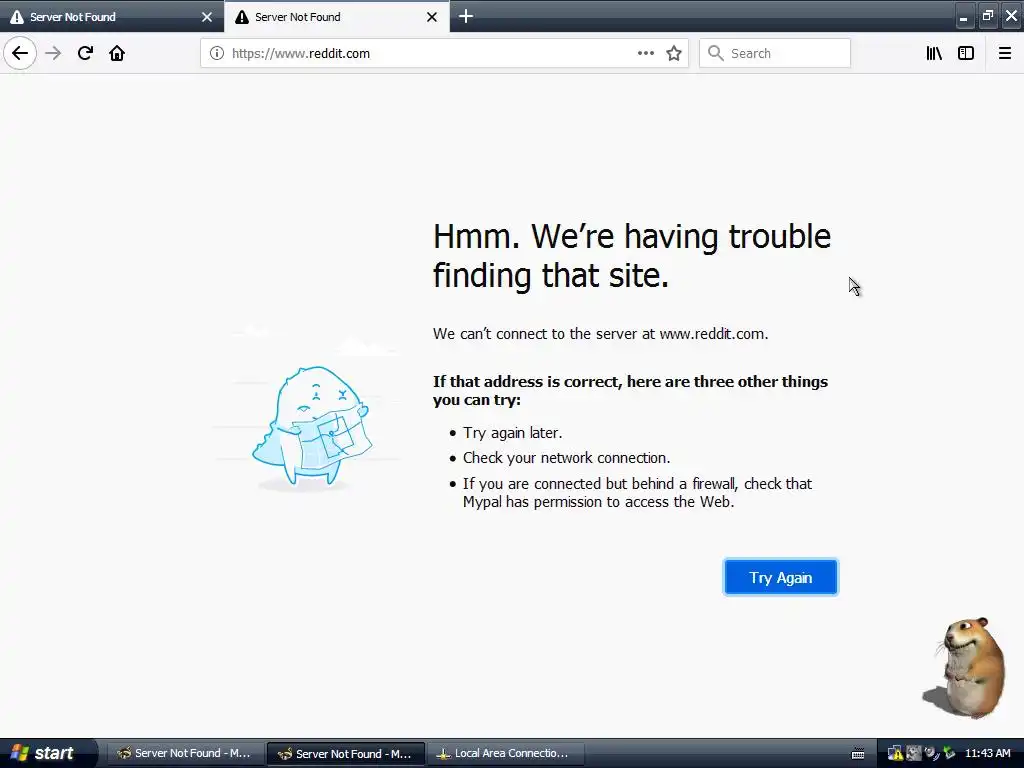Click the lost dinosaur illustration
This screenshot has width=1024, height=768.
(310, 426)
